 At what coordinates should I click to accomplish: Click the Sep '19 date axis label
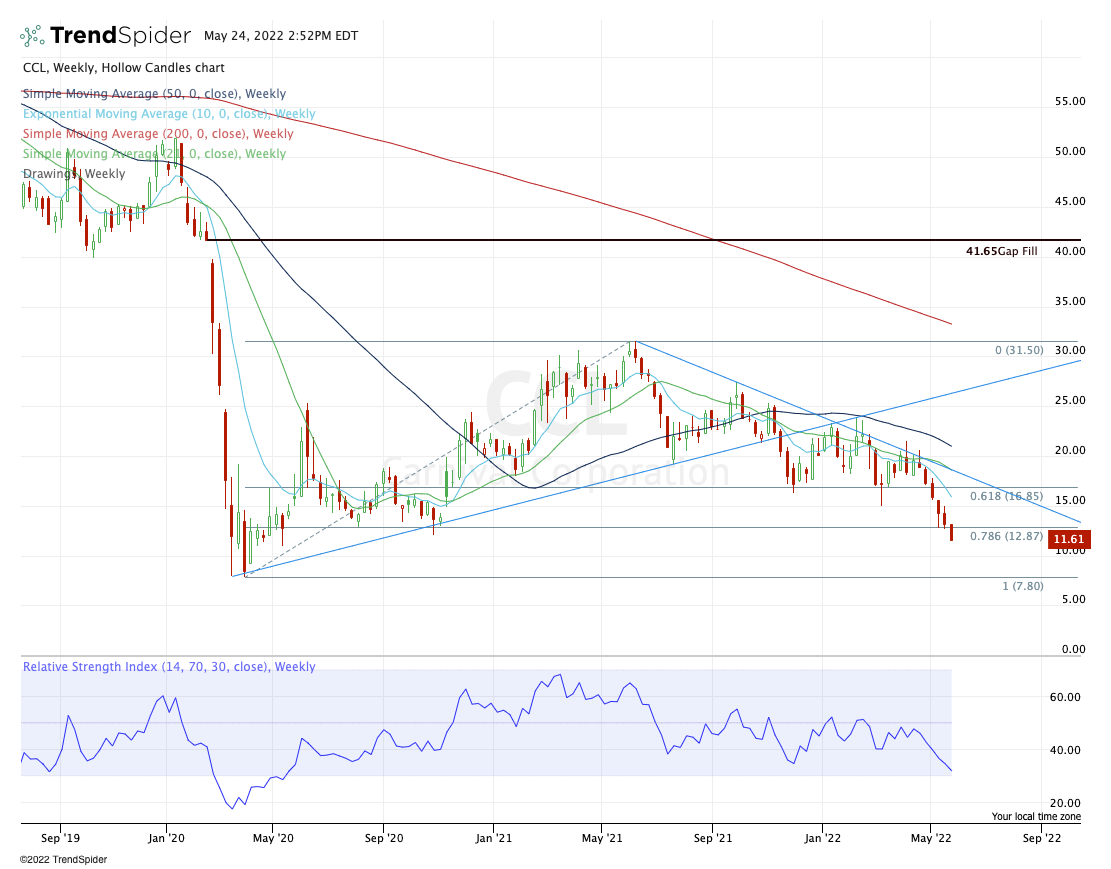[x=60, y=839]
